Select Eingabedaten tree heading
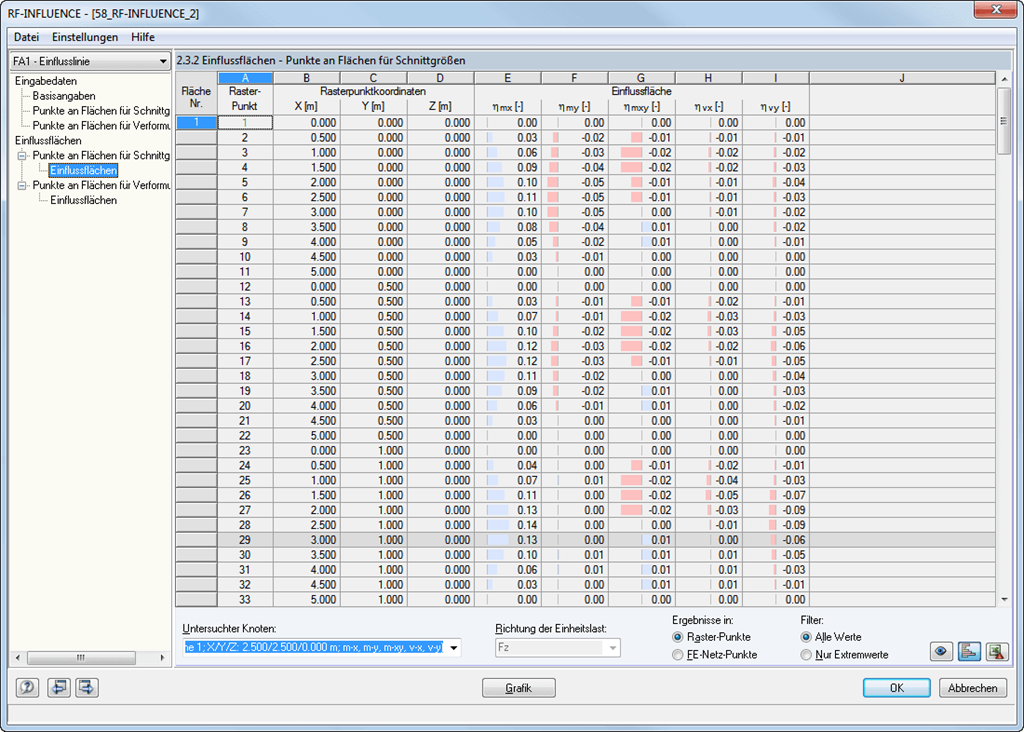This screenshot has width=1024, height=732. point(46,81)
